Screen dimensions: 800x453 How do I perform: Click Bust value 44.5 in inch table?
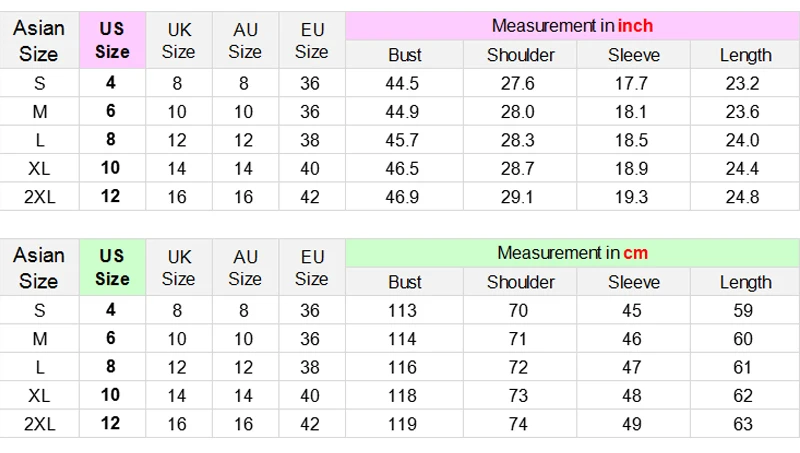click(402, 84)
